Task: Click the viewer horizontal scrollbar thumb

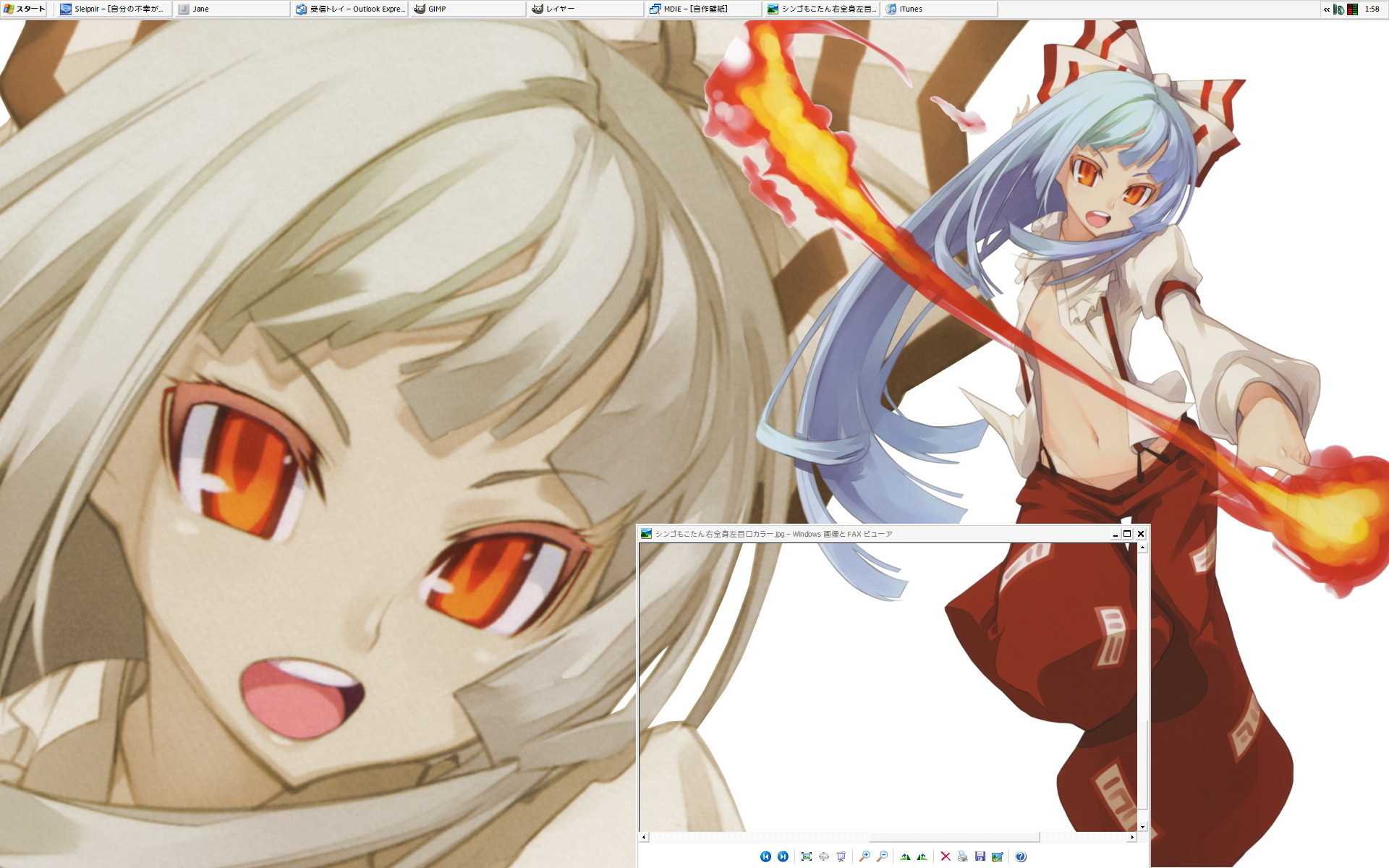Action: [954, 837]
